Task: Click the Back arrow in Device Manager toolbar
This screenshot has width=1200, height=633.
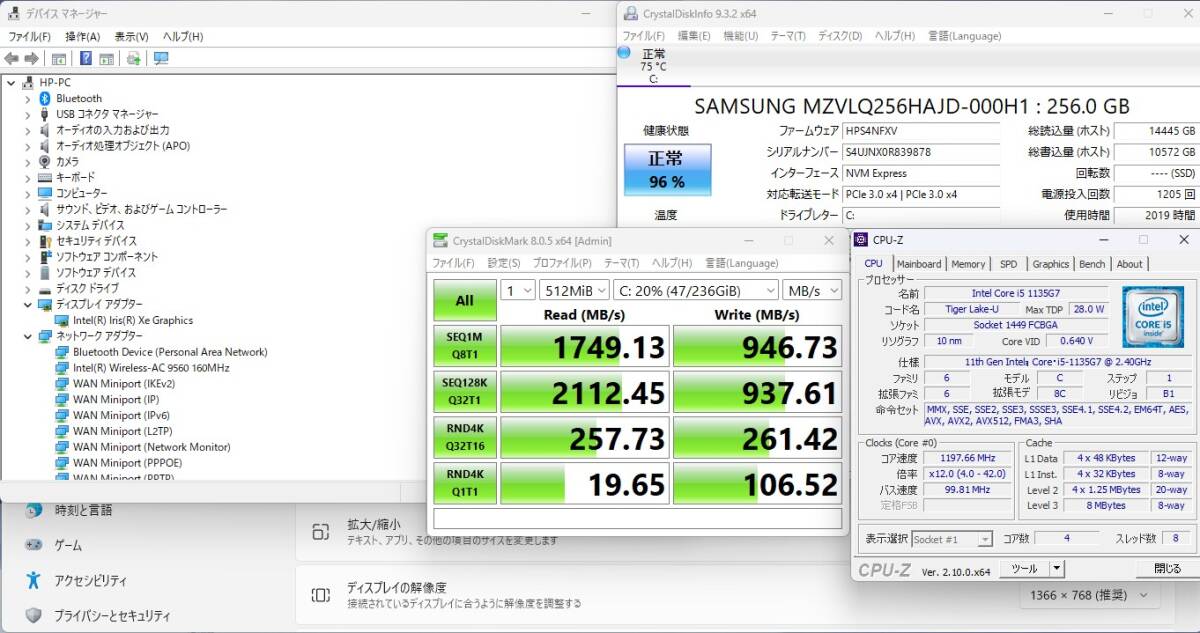Action: click(x=12, y=58)
